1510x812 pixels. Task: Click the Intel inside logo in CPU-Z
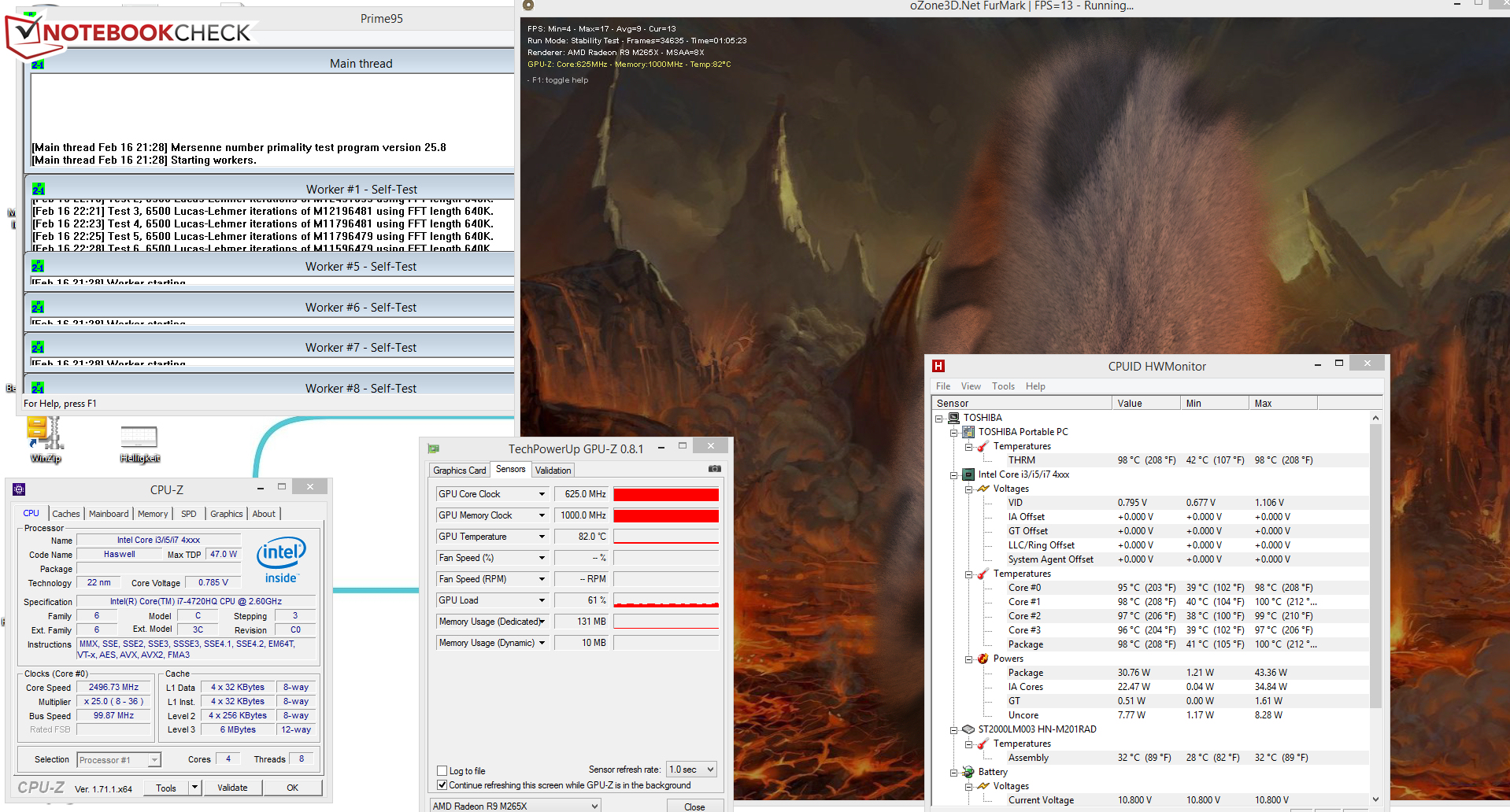click(x=281, y=560)
